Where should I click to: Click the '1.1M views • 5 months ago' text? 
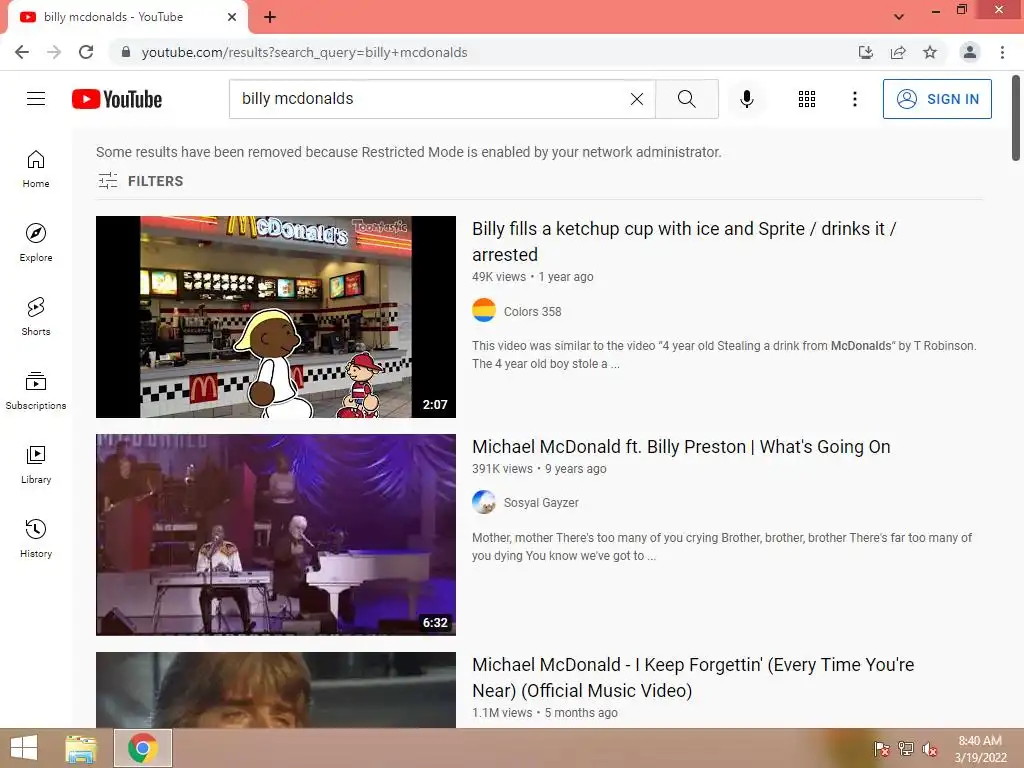[x=545, y=712]
